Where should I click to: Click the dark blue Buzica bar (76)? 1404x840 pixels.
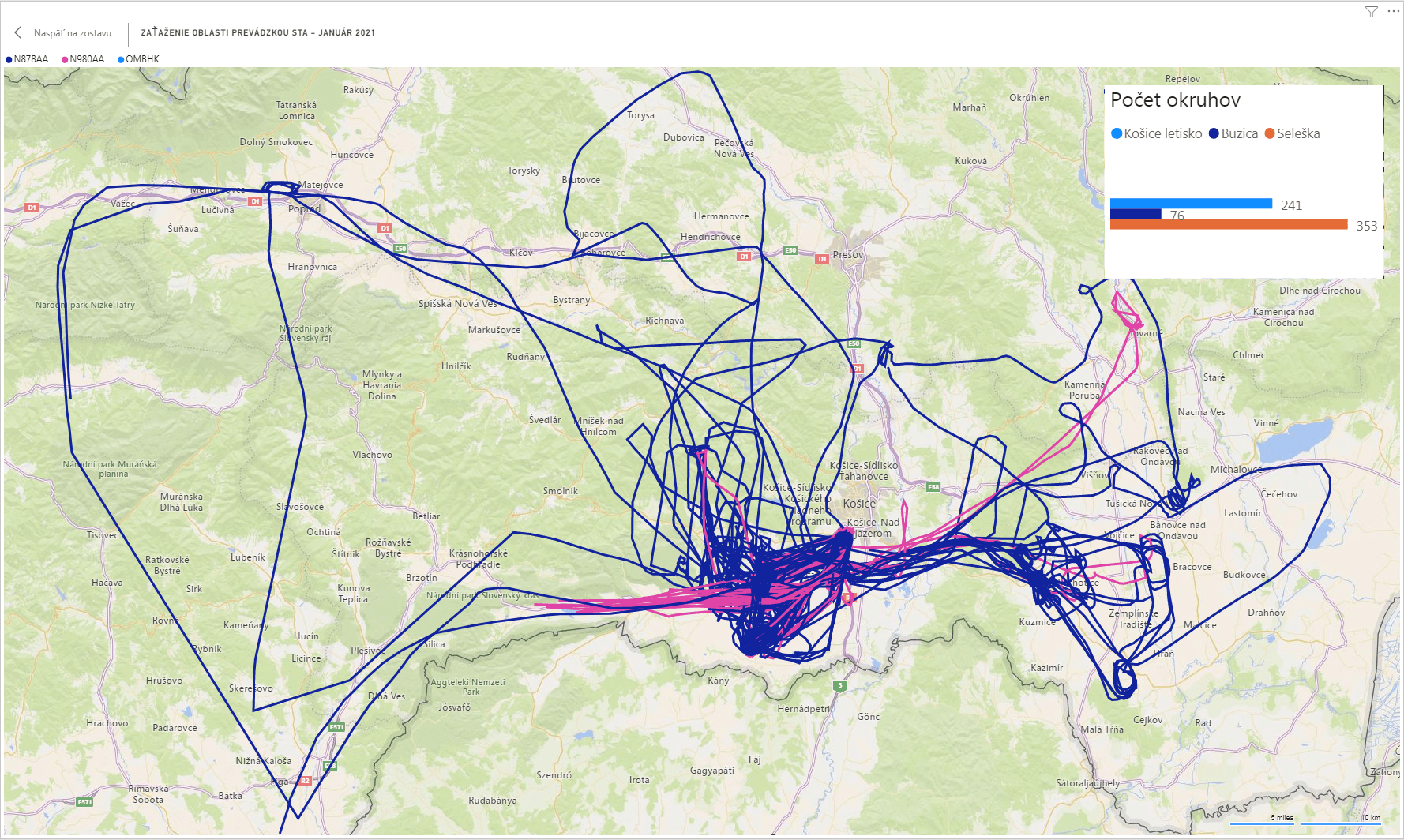coord(1135,214)
